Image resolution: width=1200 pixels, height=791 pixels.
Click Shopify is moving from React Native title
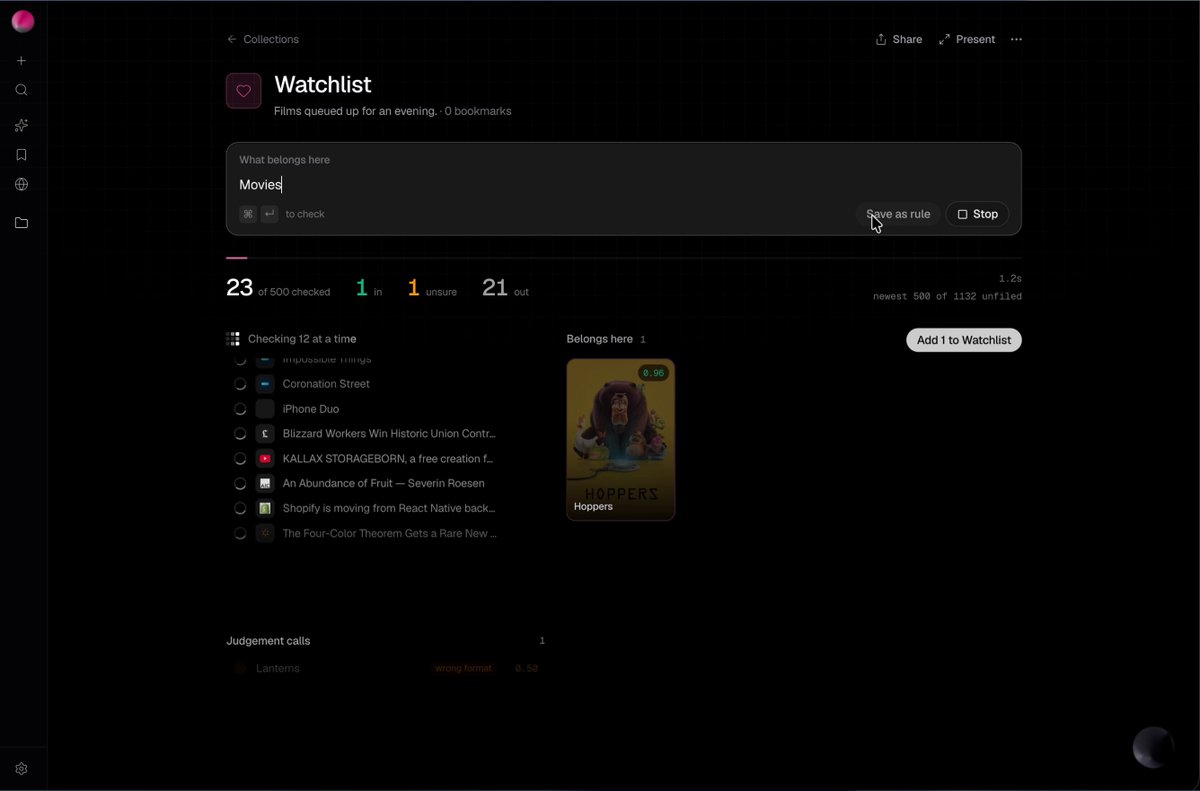(389, 508)
